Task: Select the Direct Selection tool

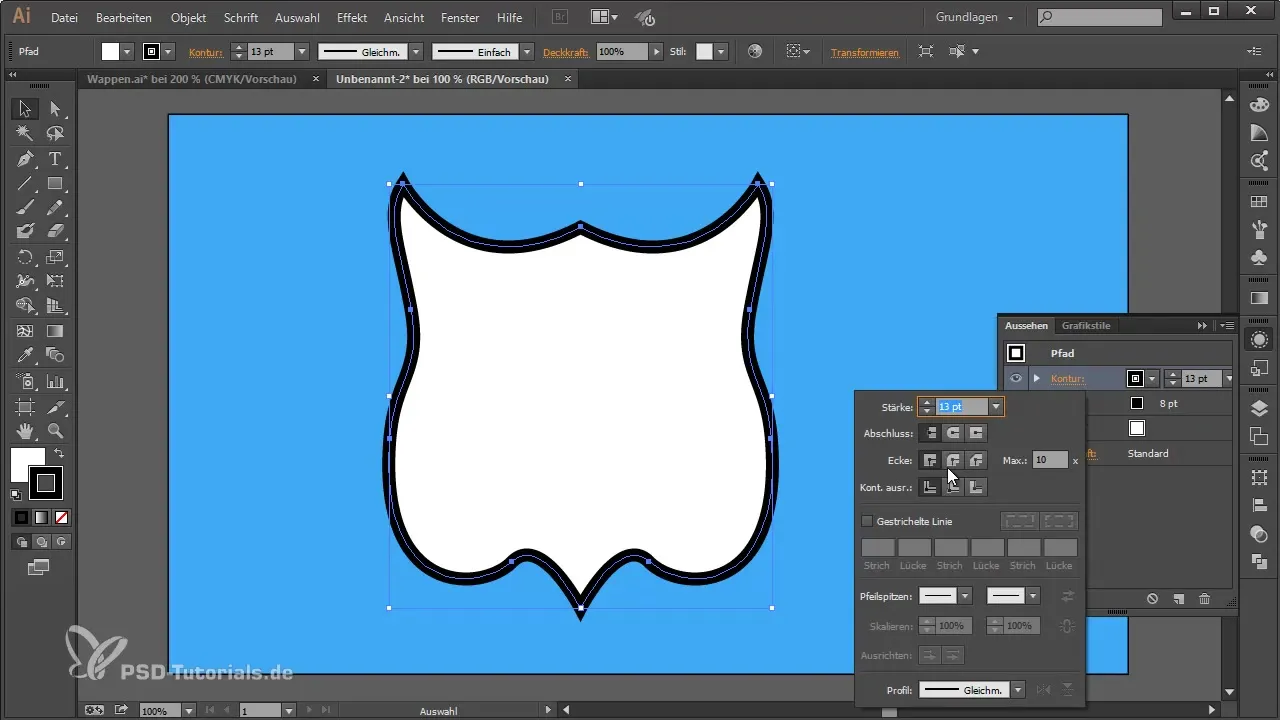Action: (55, 109)
